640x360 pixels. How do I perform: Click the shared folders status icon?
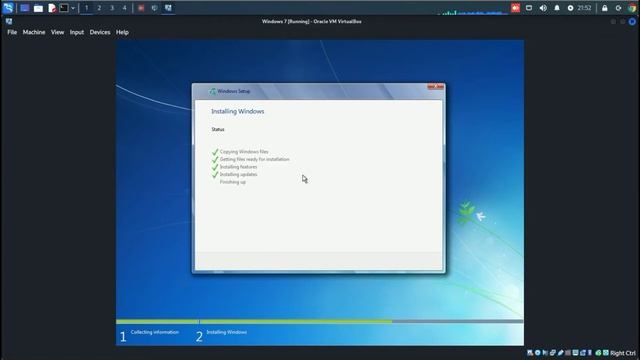[568, 353]
